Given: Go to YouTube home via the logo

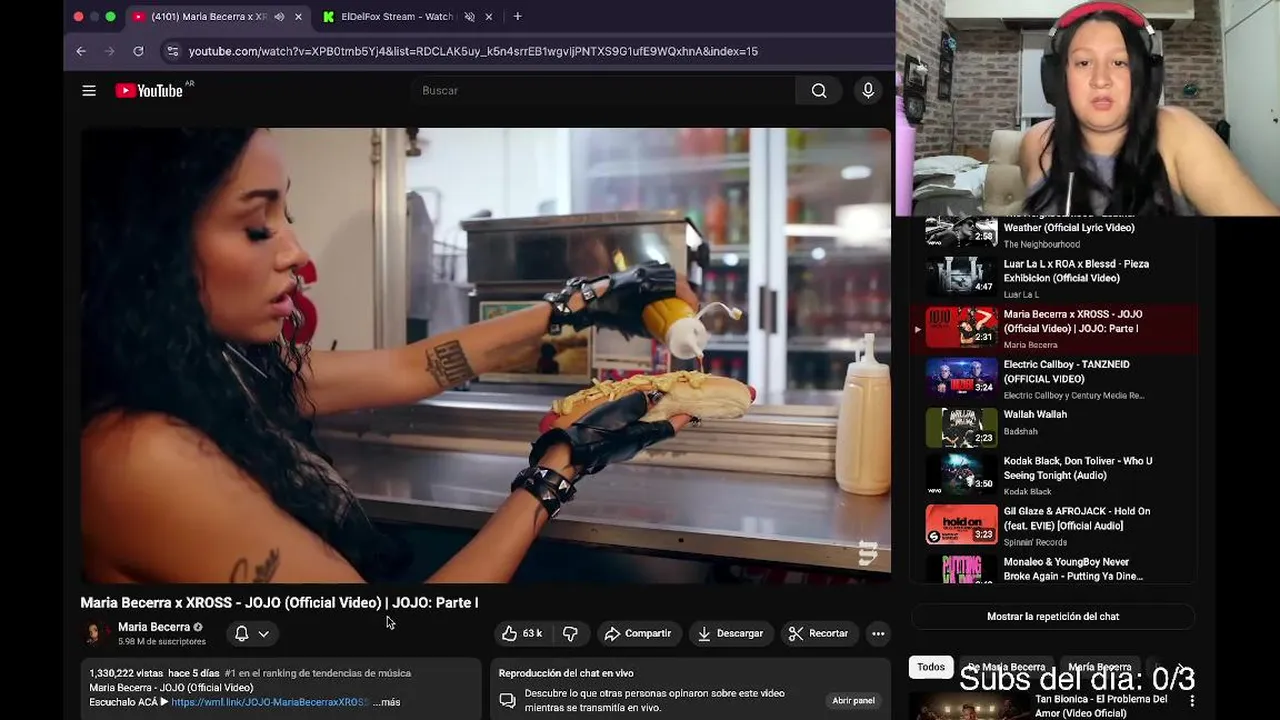Looking at the screenshot, I should click(149, 91).
